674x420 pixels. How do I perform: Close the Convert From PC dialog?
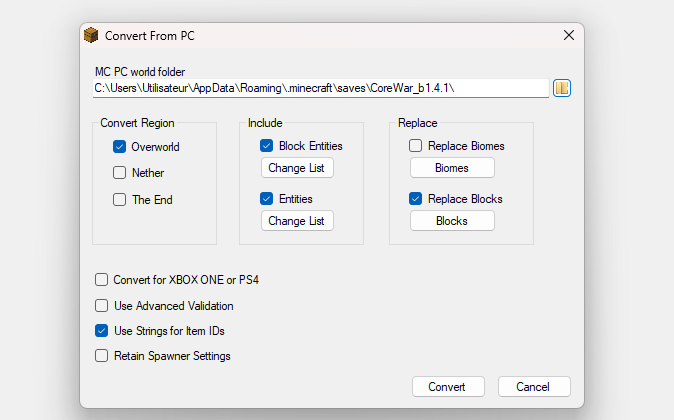569,35
